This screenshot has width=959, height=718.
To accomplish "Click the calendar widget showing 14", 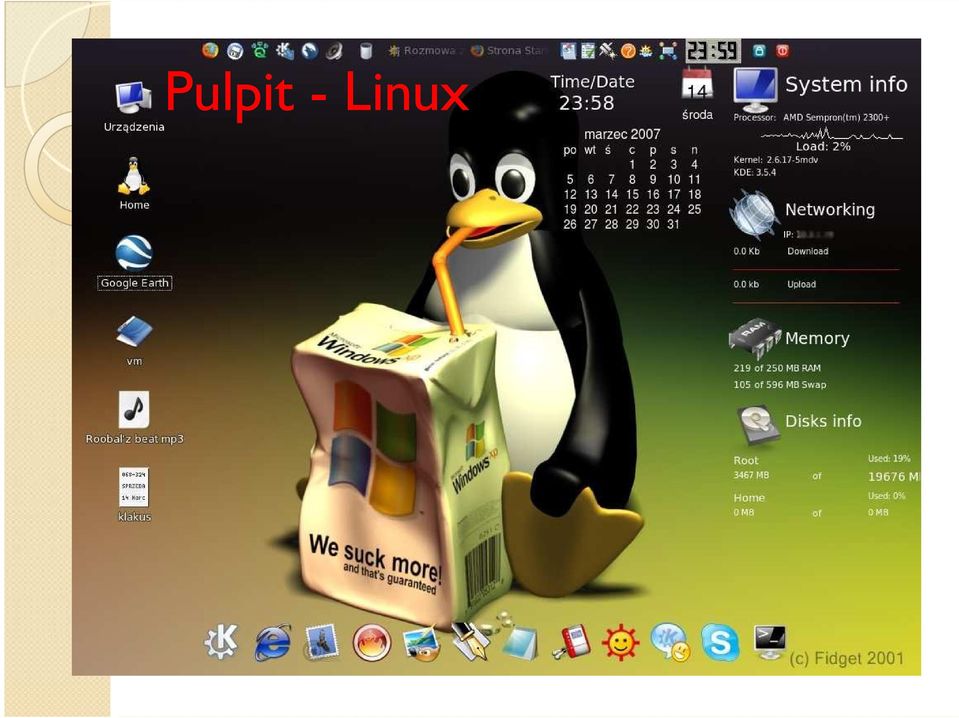I will 697,83.
